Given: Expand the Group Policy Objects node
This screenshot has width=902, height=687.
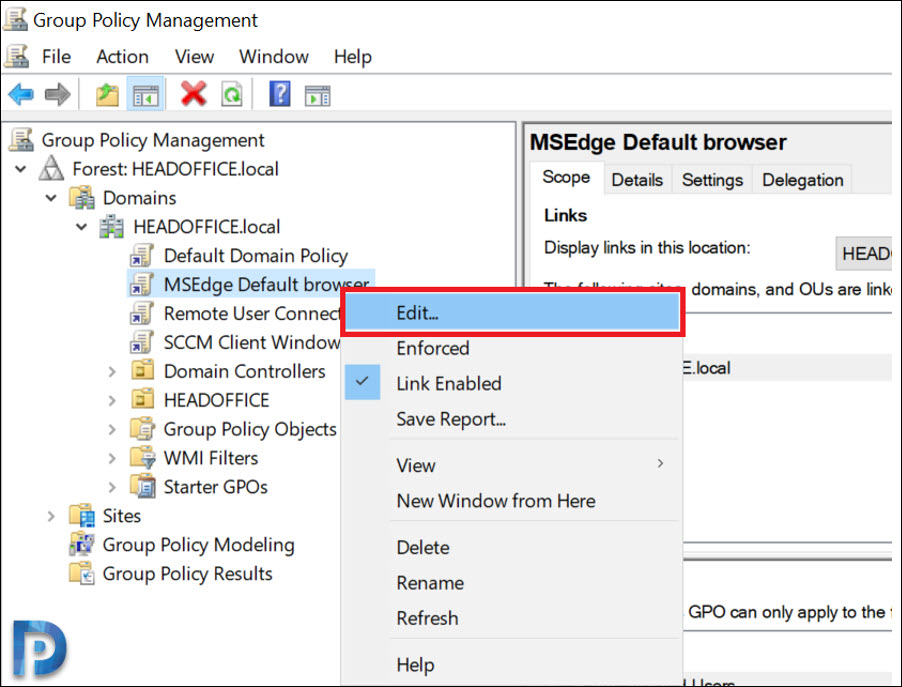Looking at the screenshot, I should pyautogui.click(x=112, y=429).
